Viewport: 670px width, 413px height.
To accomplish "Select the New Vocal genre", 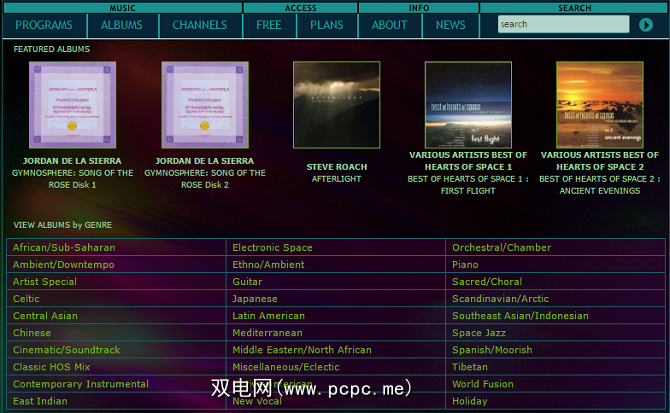I will (x=257, y=401).
